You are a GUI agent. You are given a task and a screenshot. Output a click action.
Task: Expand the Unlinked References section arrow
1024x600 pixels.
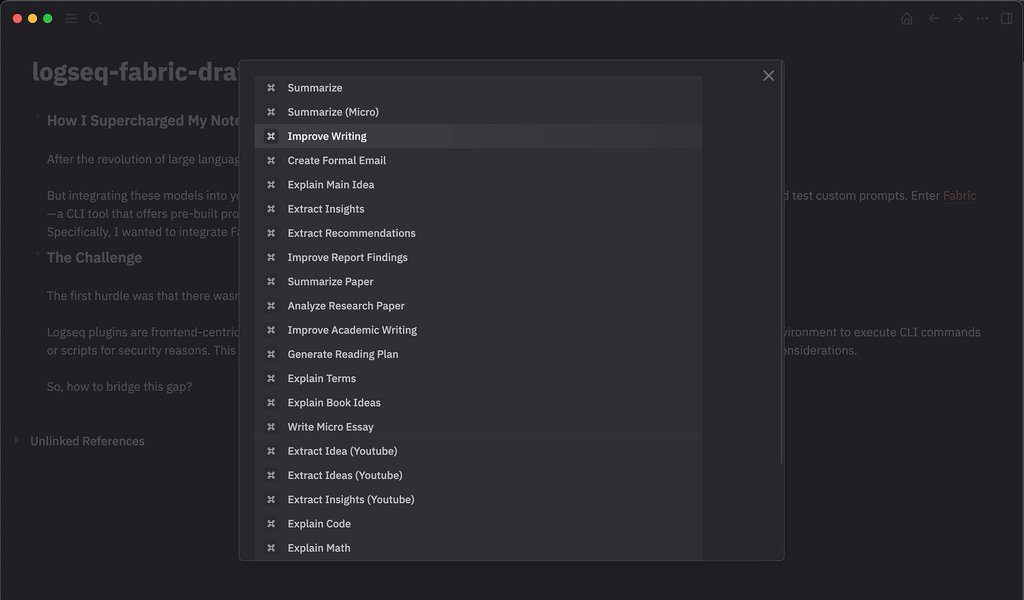(16, 441)
